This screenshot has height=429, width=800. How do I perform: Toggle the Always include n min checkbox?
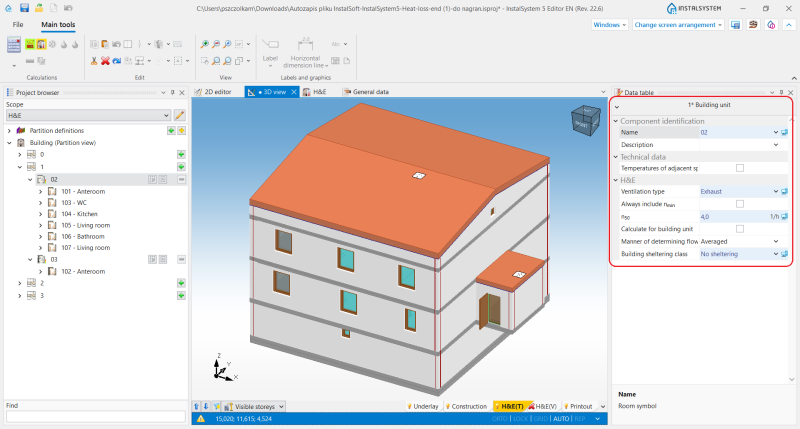[x=740, y=204]
